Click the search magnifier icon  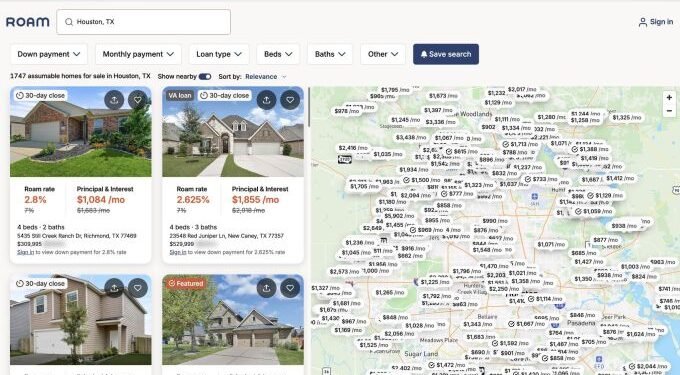click(x=69, y=22)
